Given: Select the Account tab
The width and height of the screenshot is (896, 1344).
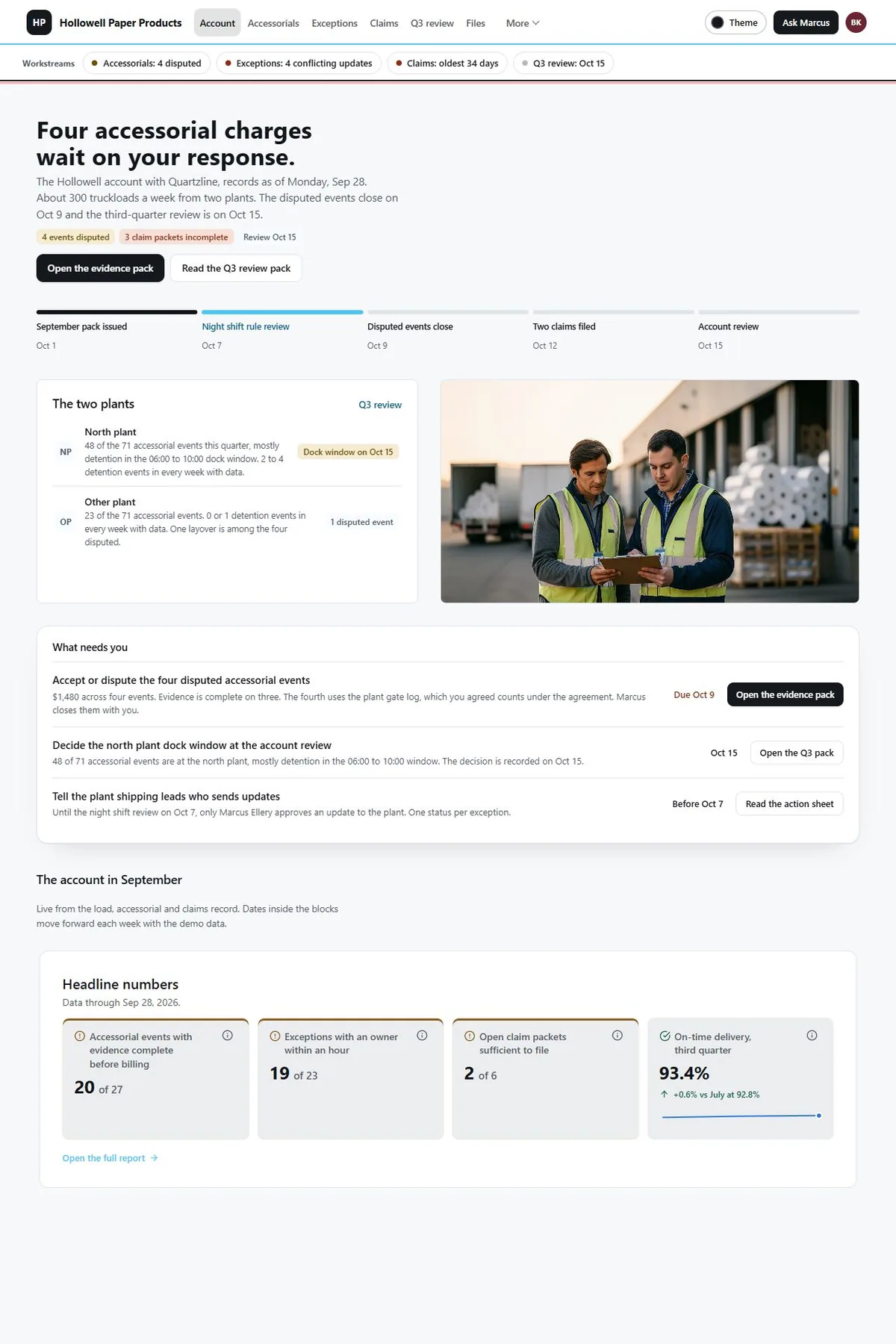Looking at the screenshot, I should [217, 23].
